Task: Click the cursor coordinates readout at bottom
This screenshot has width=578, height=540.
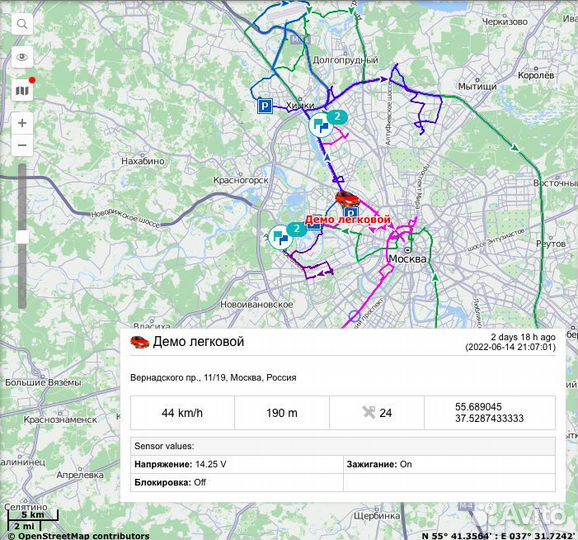Action: click(499, 536)
